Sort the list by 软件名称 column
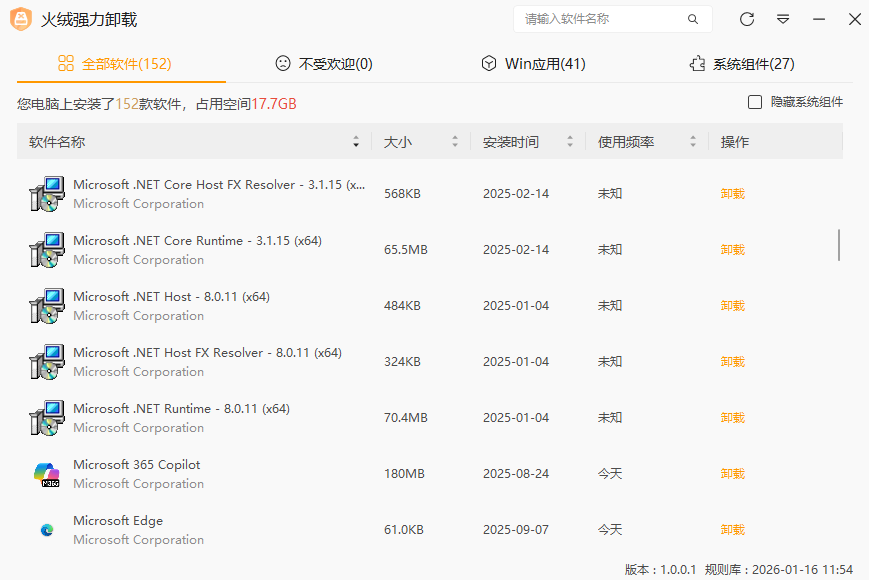This screenshot has width=869, height=580. tap(356, 142)
